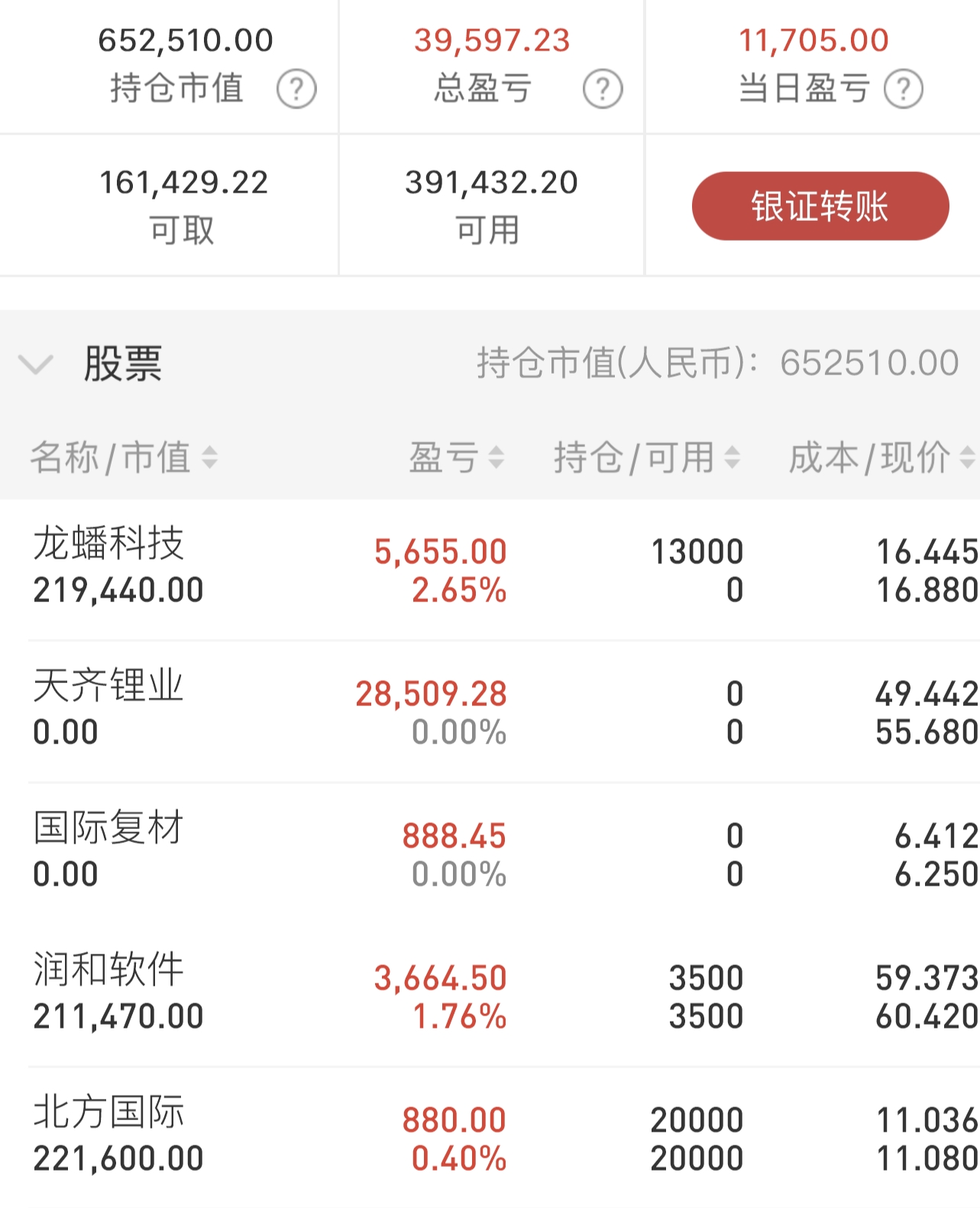
Task: Open help icon next to 当日盈亏
Action: (x=904, y=89)
